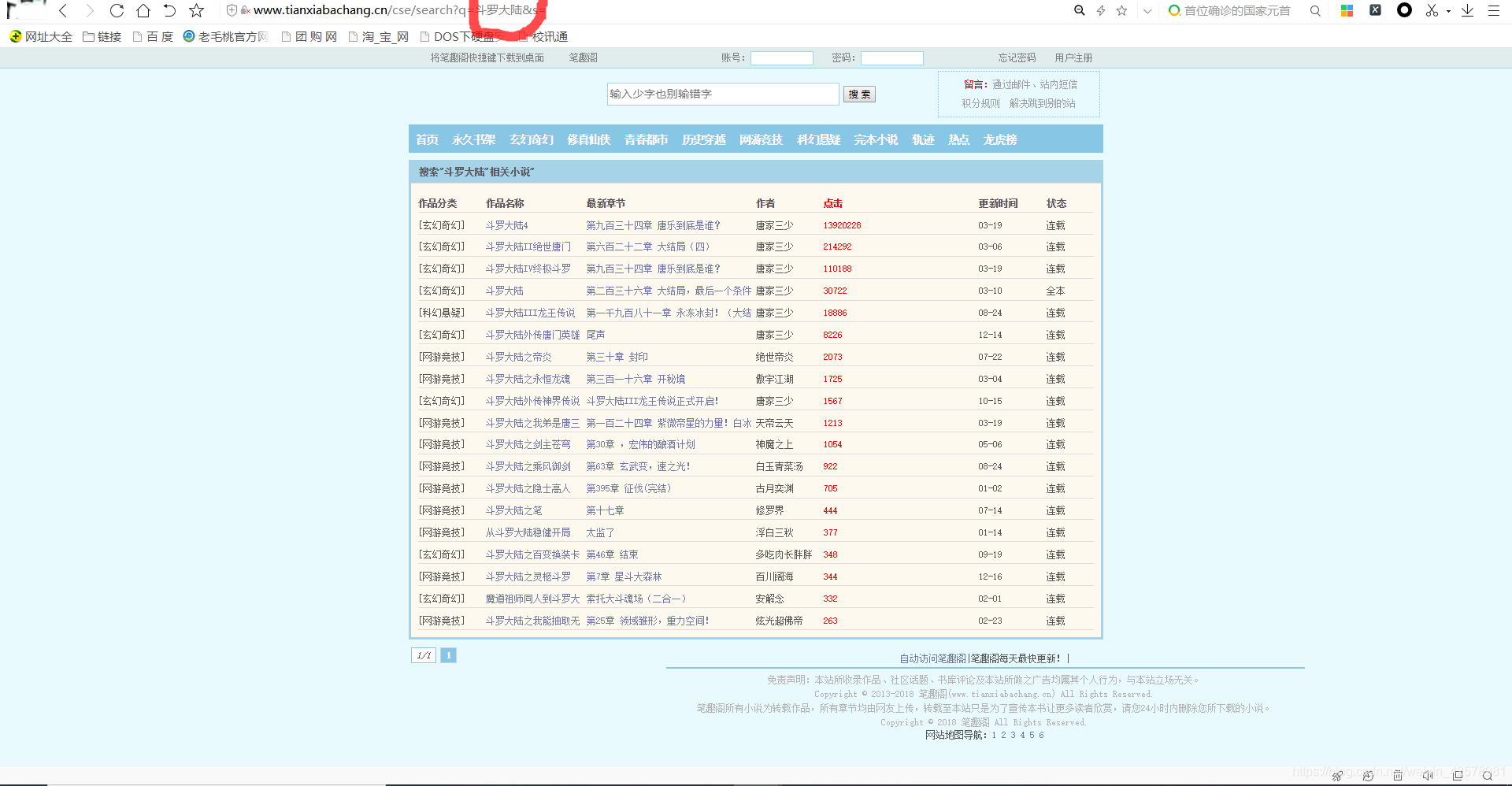Open sitemap navigation link 3
Viewport: 1512px width, 786px height.
point(1013,735)
